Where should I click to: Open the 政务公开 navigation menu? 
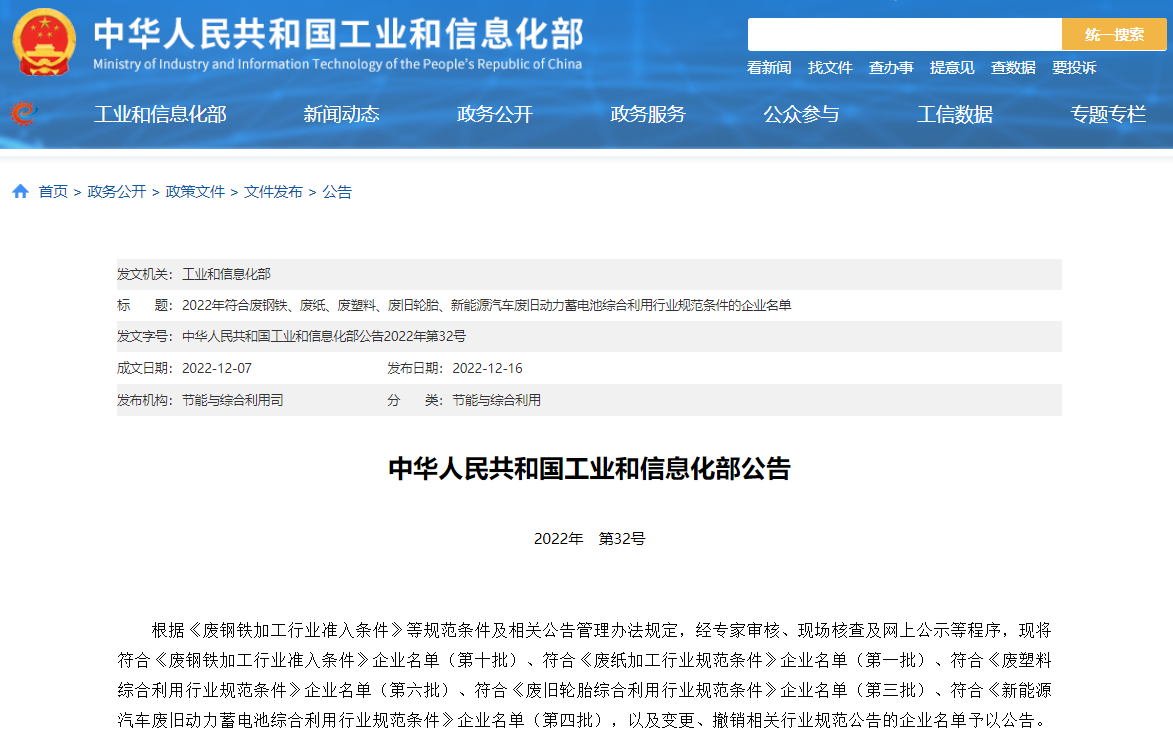[x=494, y=113]
